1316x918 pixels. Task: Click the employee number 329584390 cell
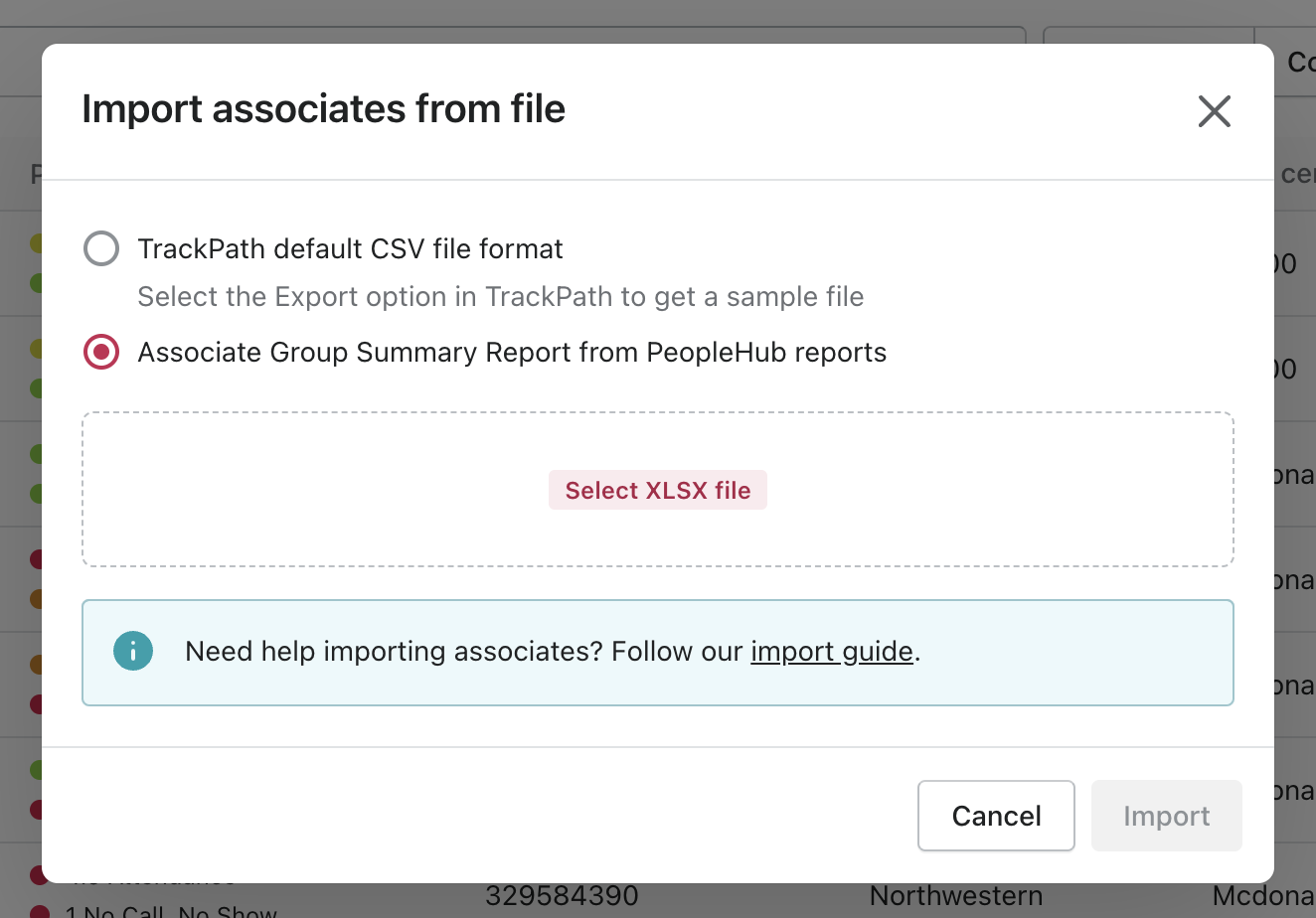click(x=561, y=895)
